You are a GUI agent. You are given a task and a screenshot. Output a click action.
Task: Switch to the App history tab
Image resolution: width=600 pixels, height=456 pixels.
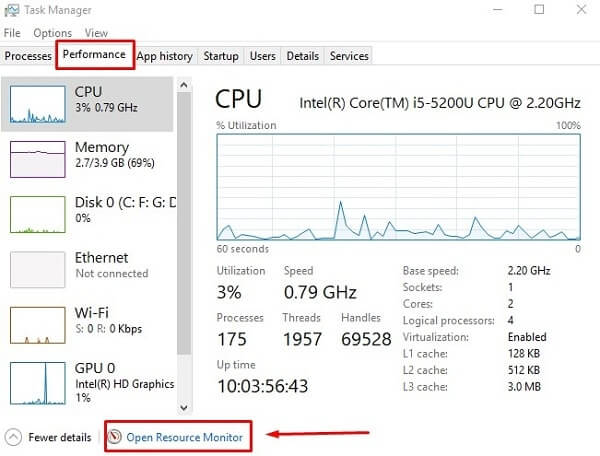coord(164,56)
